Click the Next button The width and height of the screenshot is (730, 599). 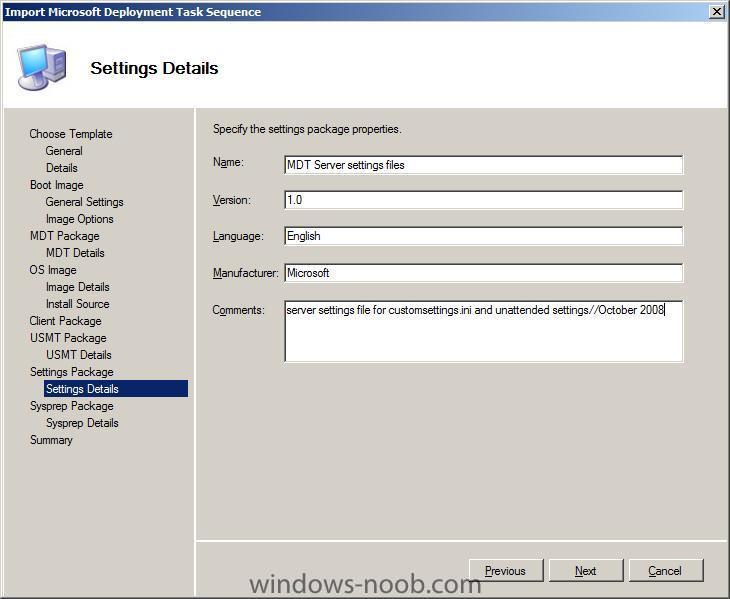[586, 570]
